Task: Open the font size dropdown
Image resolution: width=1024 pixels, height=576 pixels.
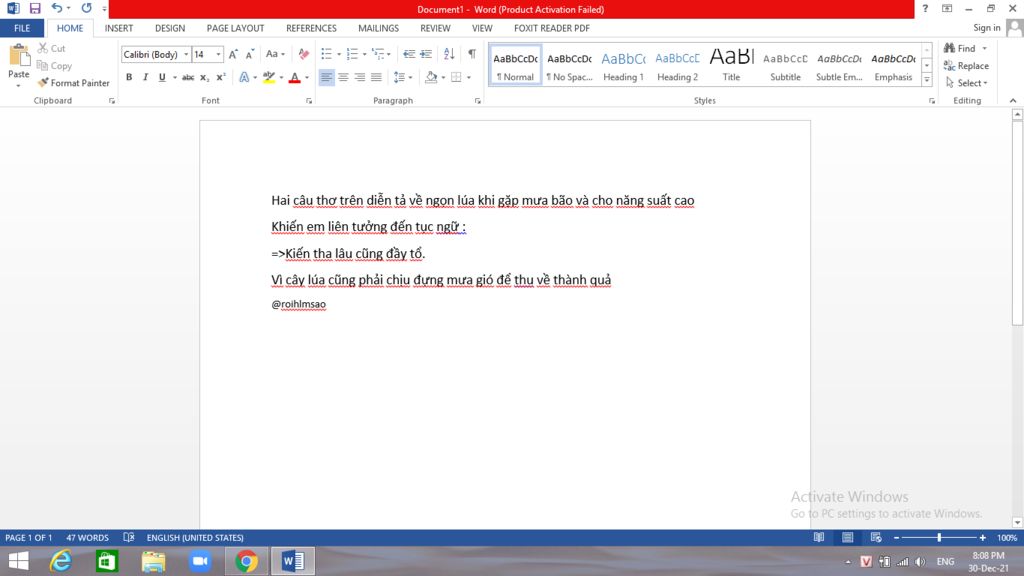Action: [218, 54]
